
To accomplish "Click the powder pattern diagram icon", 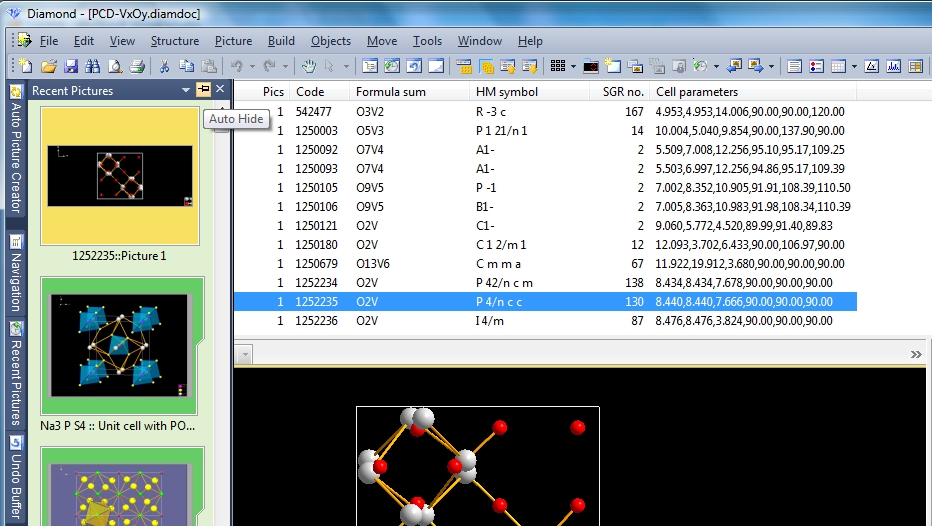I will (x=892, y=66).
